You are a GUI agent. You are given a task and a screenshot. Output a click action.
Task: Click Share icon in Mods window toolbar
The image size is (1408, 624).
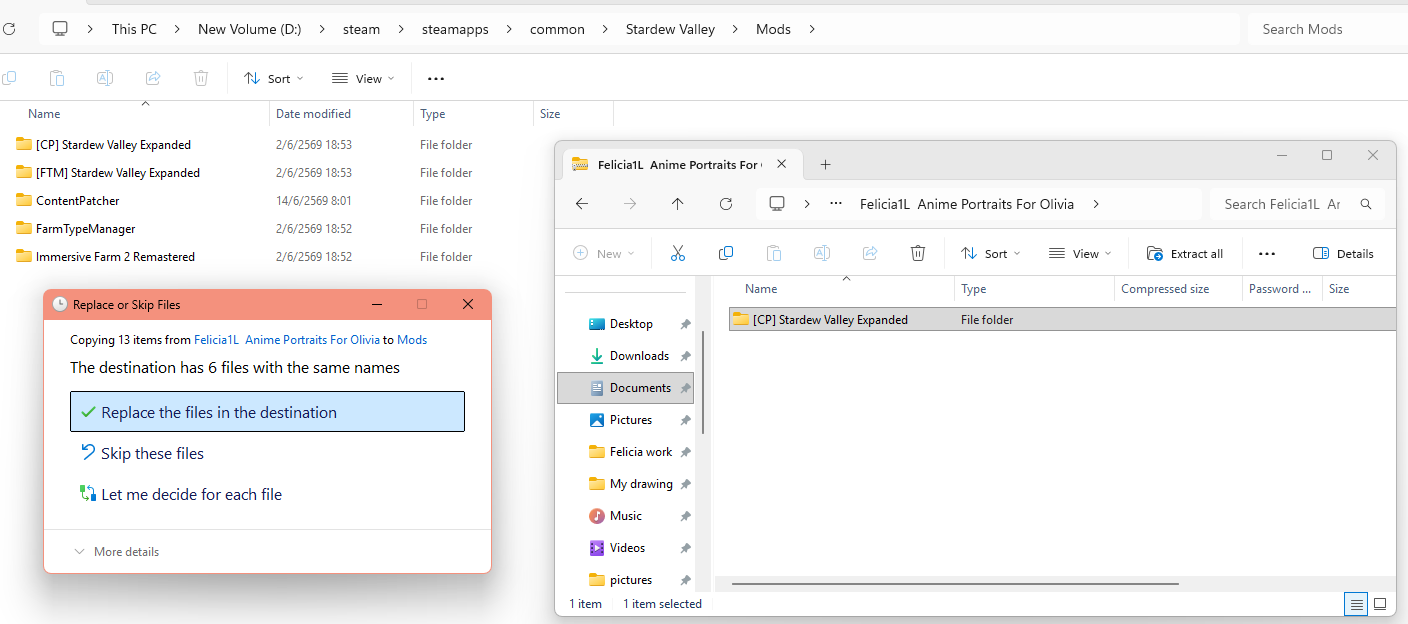click(x=153, y=78)
